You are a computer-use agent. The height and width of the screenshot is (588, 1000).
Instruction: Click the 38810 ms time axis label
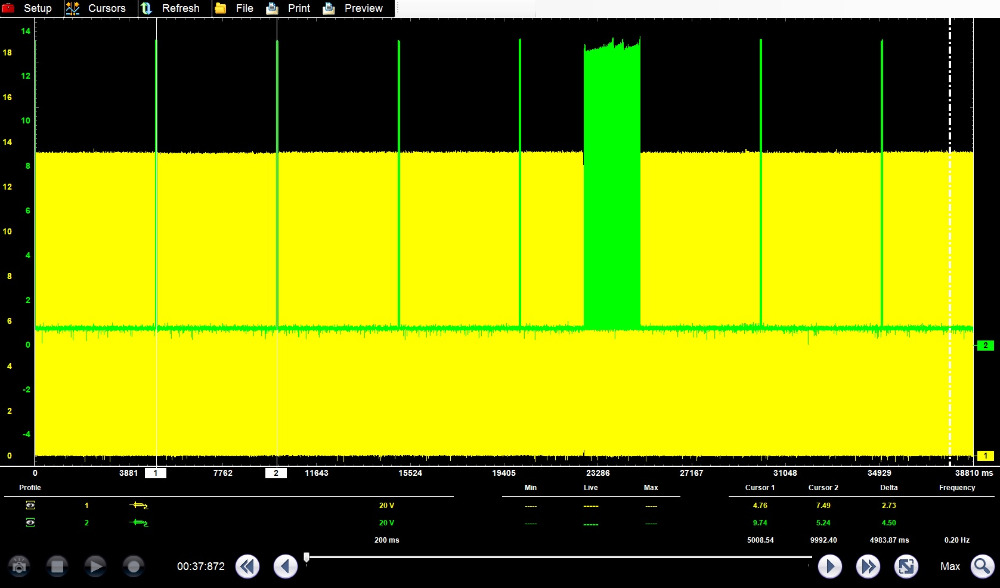(974, 473)
